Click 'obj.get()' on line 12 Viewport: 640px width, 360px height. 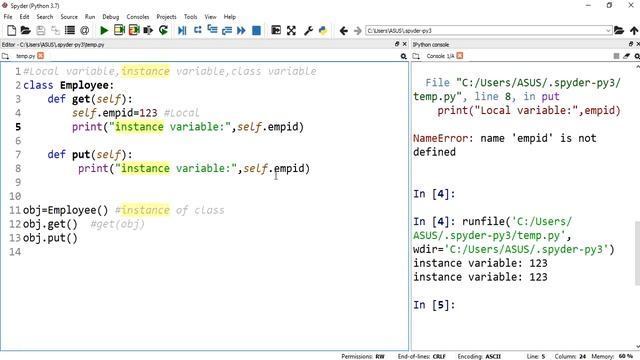50,224
